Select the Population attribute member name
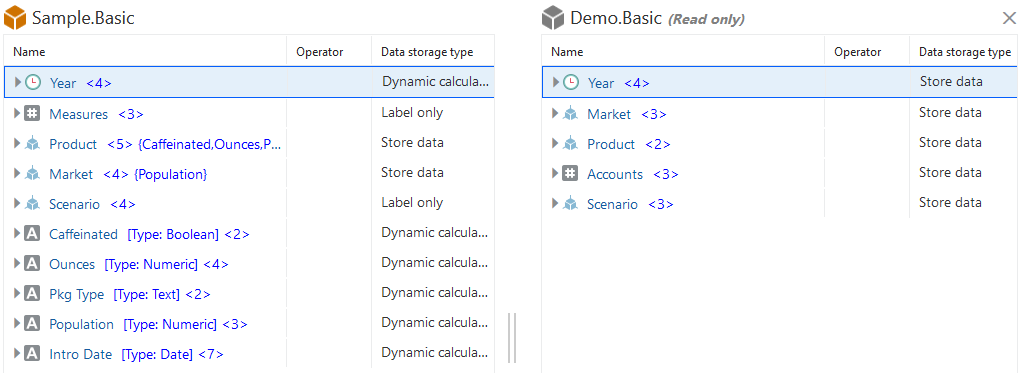This screenshot has width=1026, height=373. click(81, 325)
